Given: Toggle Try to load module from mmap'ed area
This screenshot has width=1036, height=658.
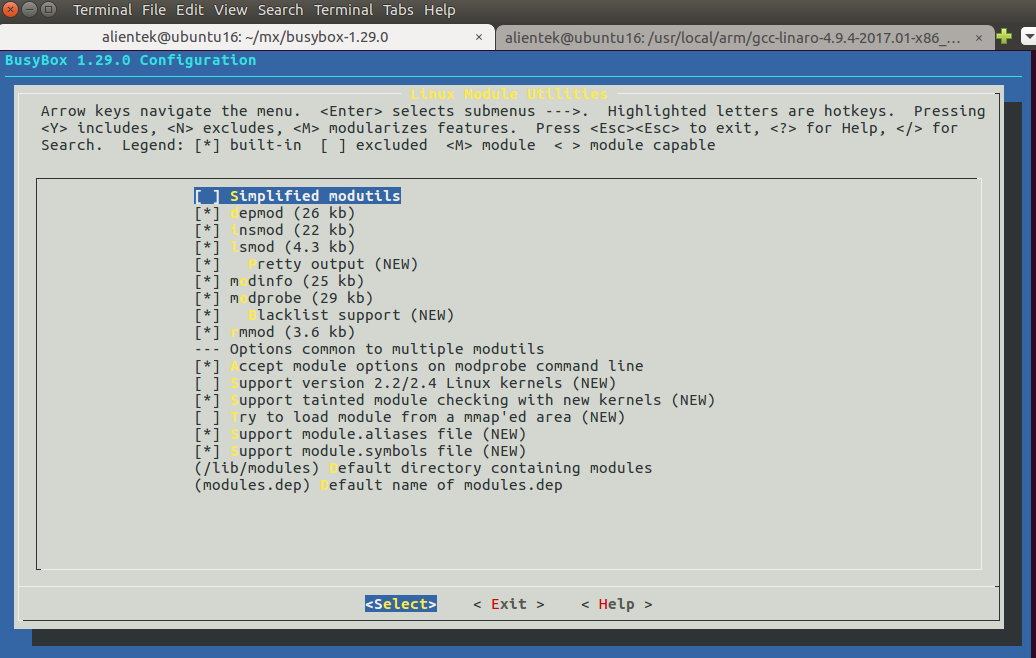Looking at the screenshot, I should point(410,418).
